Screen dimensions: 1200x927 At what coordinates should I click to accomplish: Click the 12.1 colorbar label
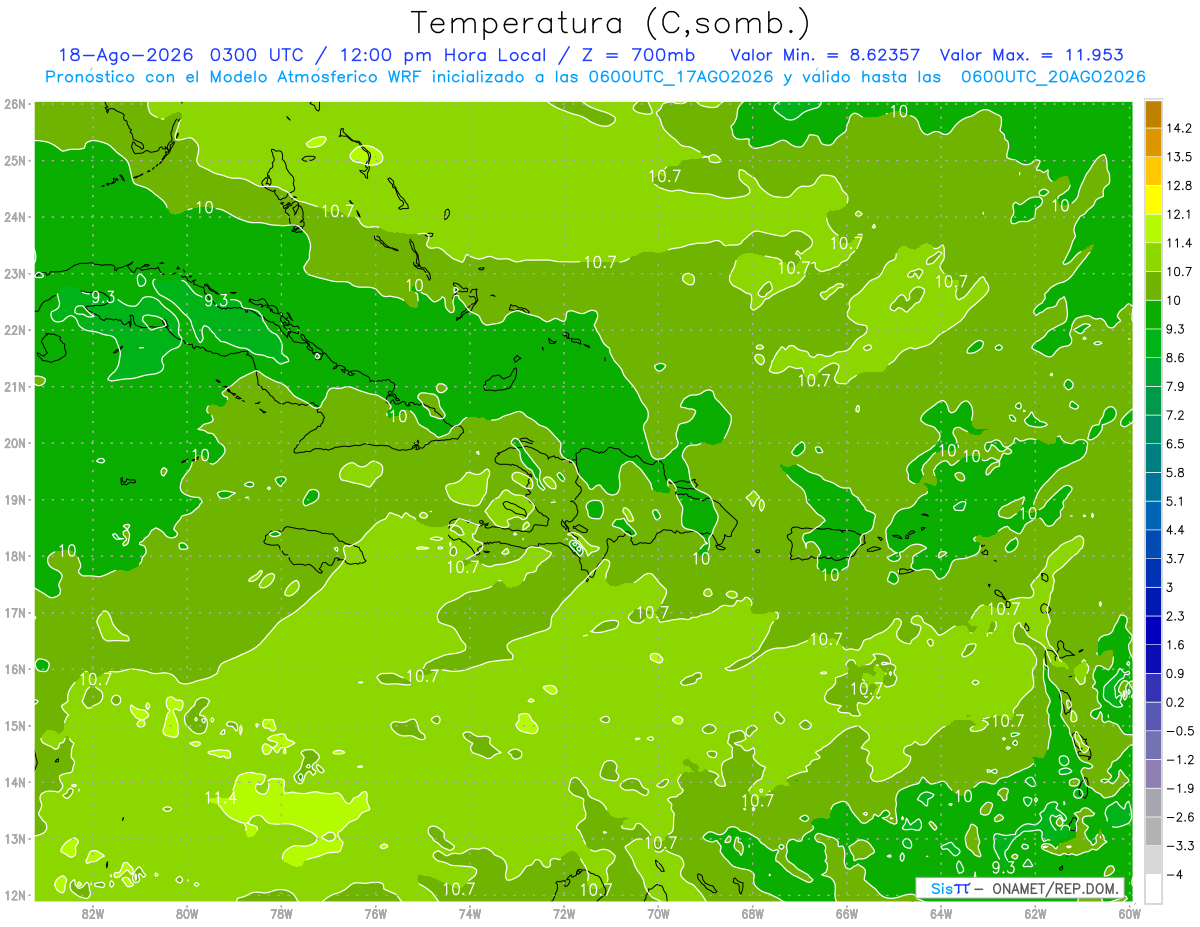1177,215
